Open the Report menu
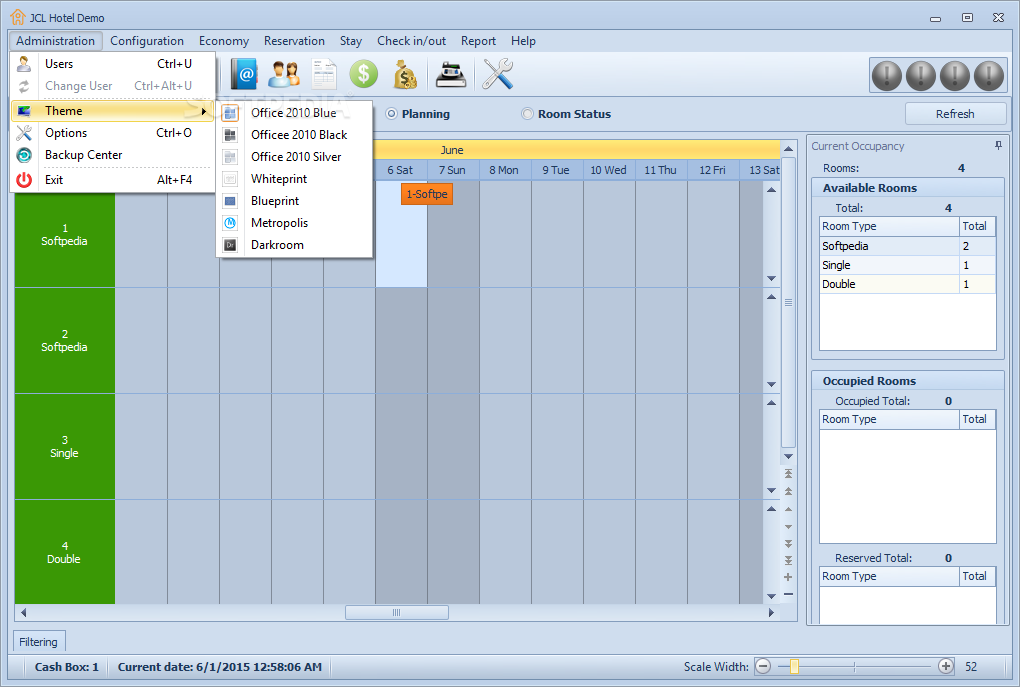The image size is (1020, 687). tap(478, 41)
